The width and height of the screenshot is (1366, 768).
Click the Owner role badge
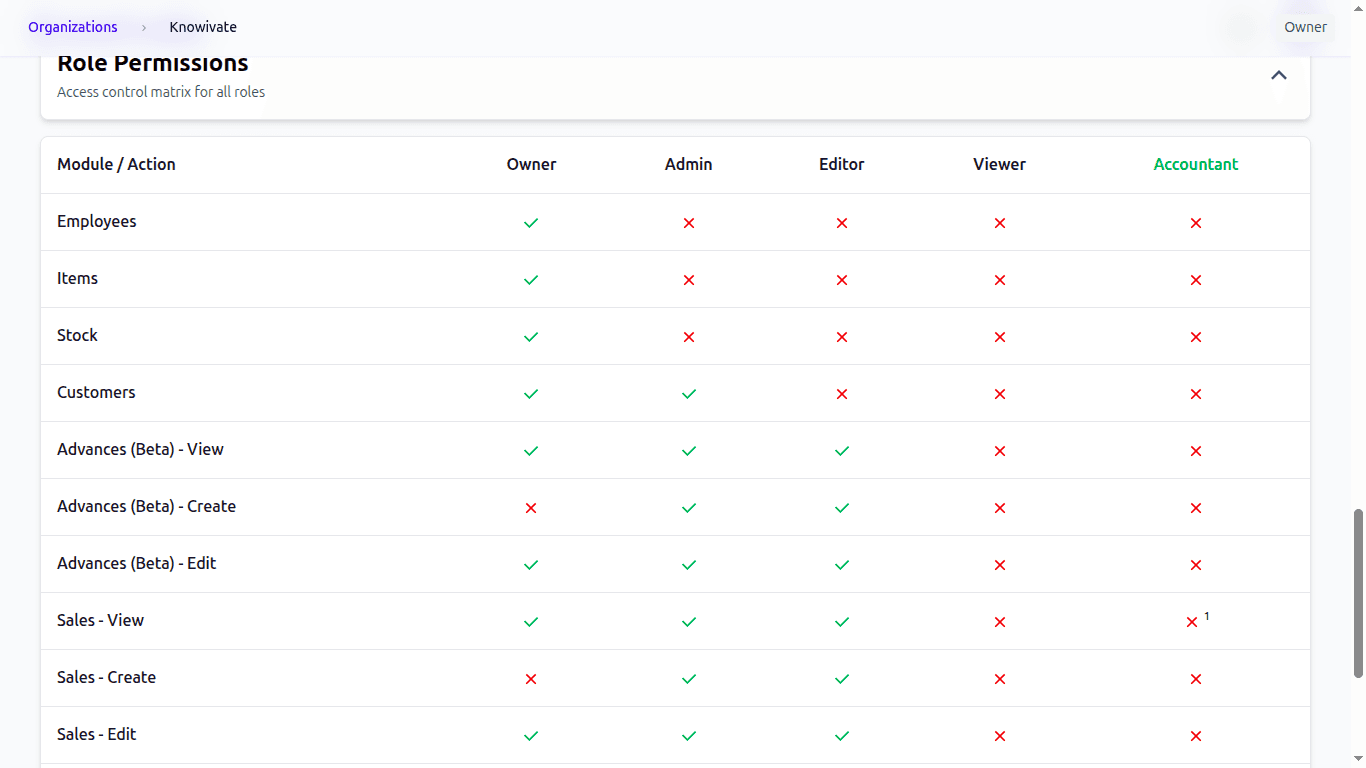[x=1305, y=27]
